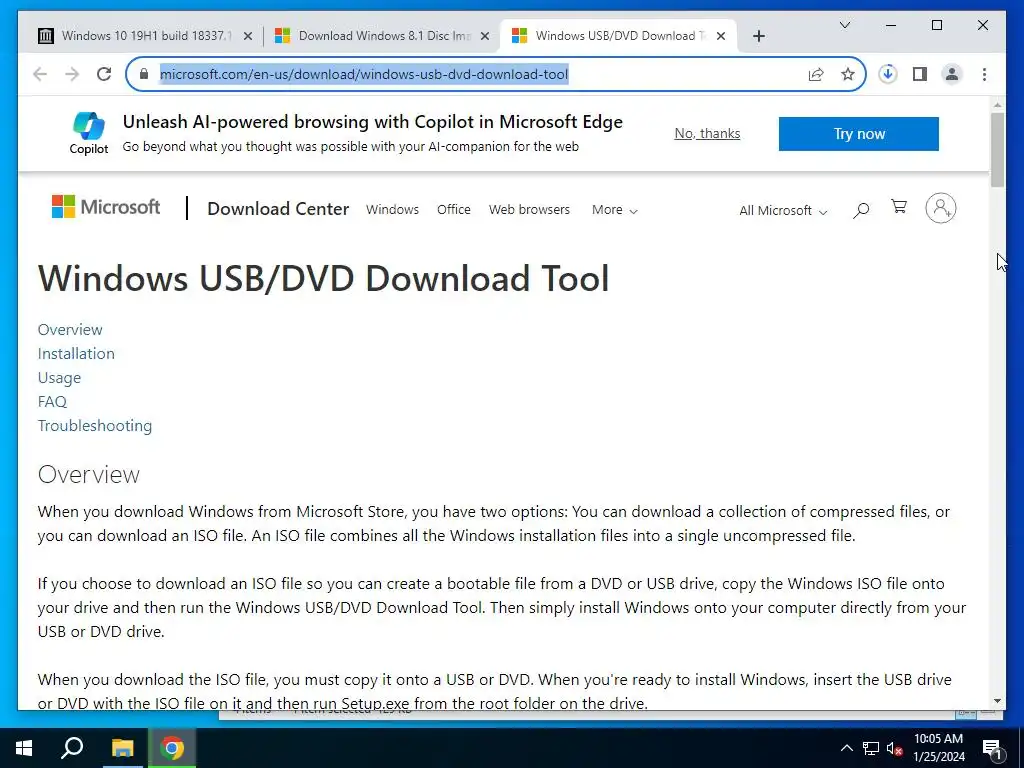The height and width of the screenshot is (768, 1024).
Task: Click the sign-in account icon
Action: tap(940, 208)
